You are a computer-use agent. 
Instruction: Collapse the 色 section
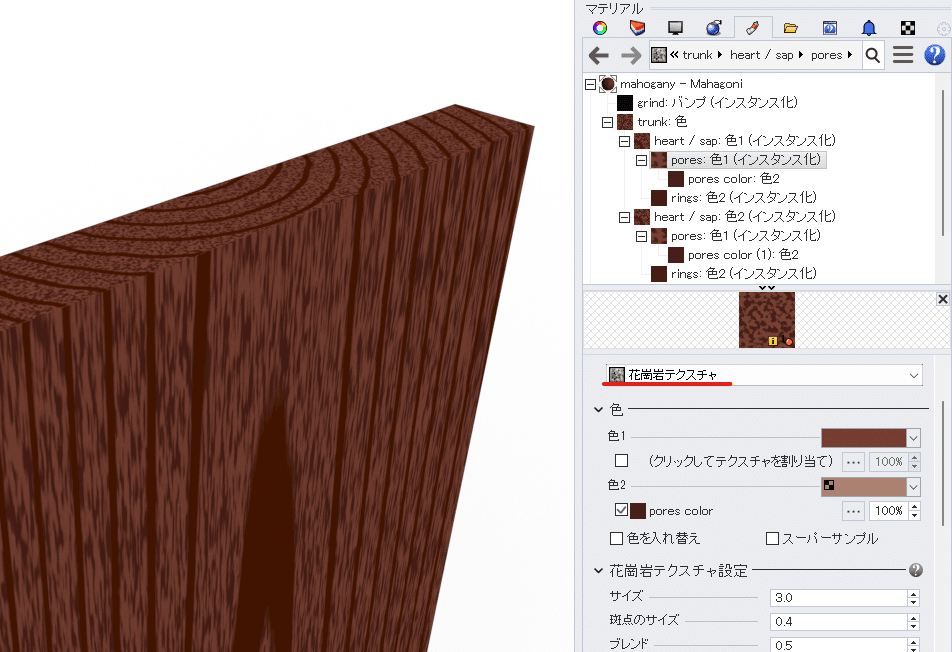pos(598,410)
